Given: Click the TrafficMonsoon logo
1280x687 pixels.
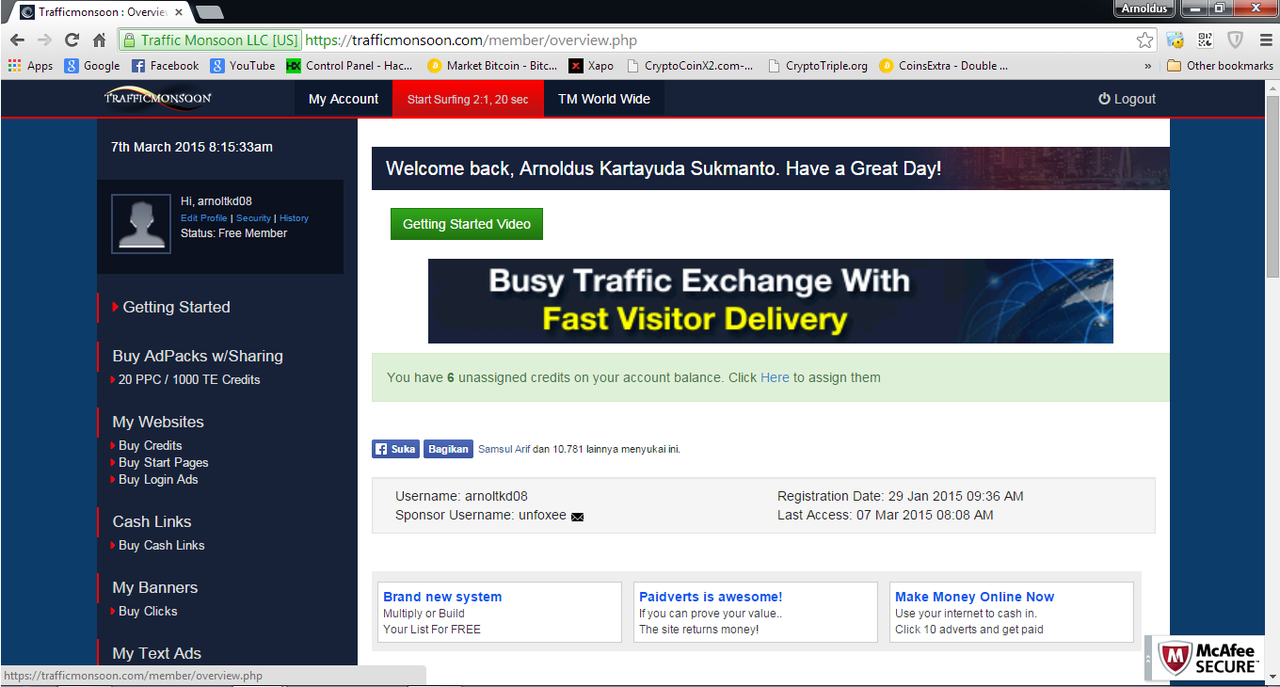Looking at the screenshot, I should (158, 98).
